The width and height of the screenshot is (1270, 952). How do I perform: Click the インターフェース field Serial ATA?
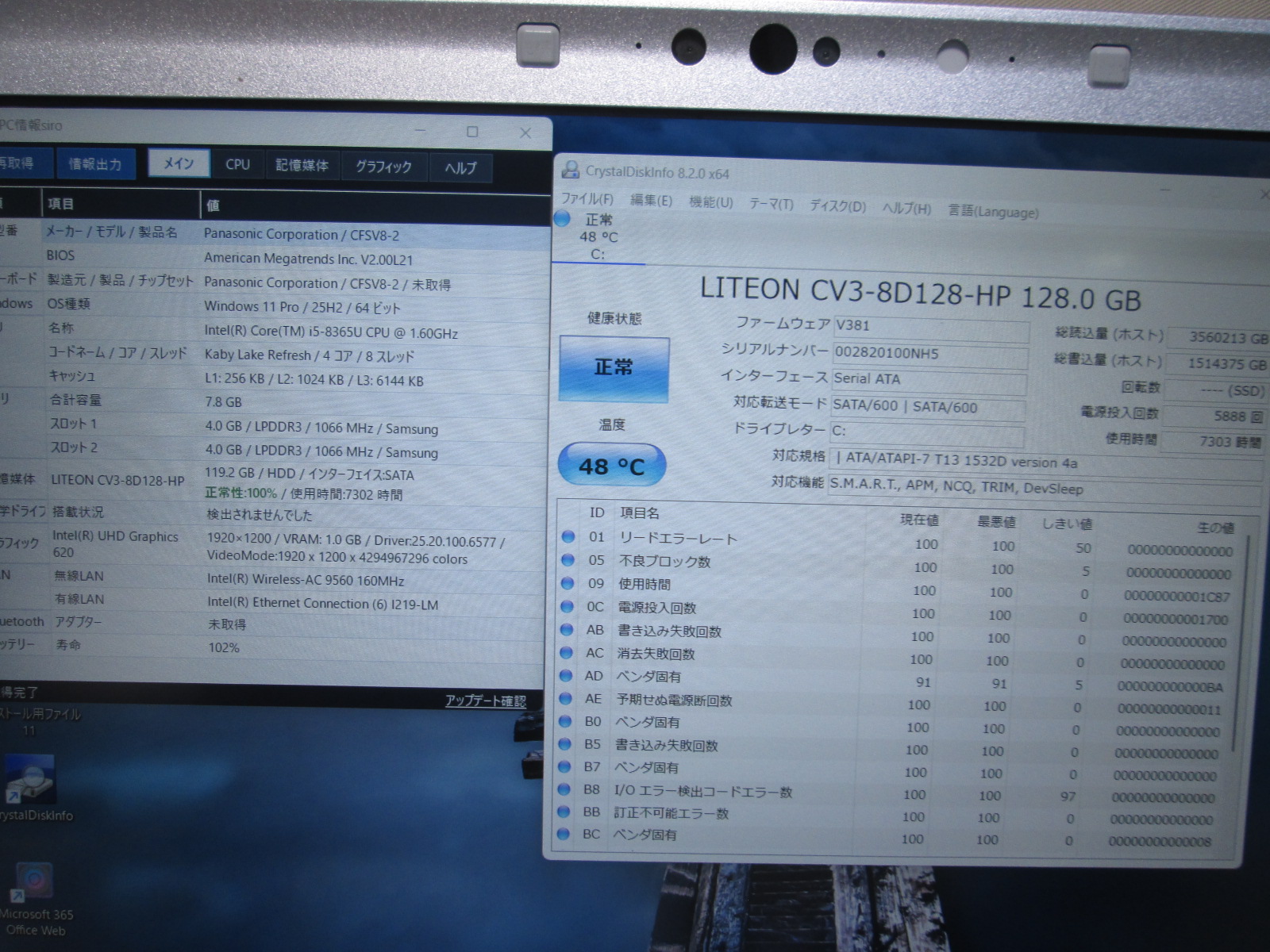tap(928, 382)
